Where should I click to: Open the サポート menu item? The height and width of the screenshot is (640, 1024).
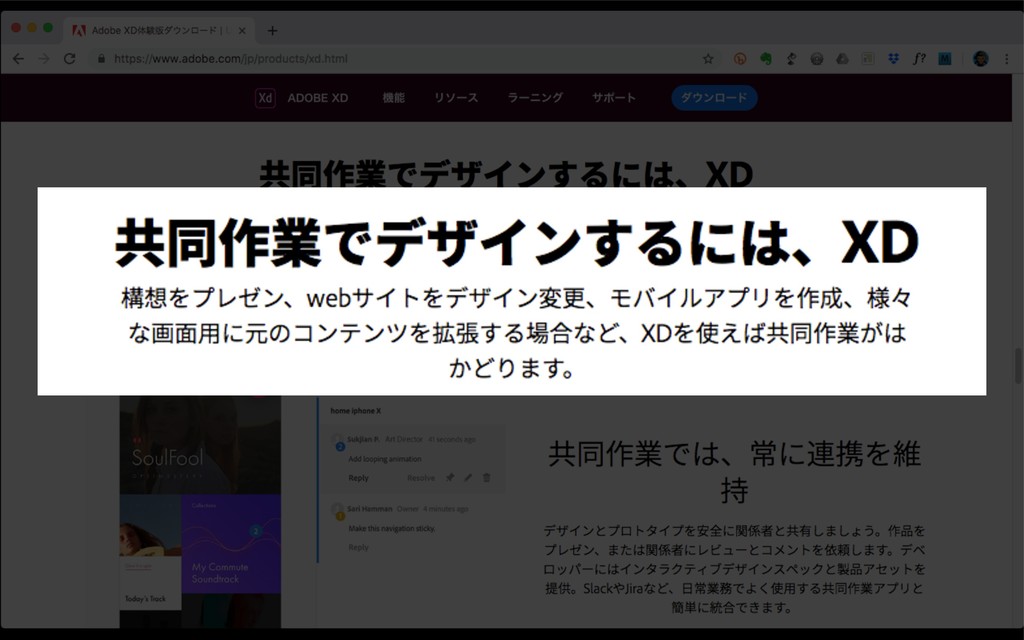tap(613, 98)
